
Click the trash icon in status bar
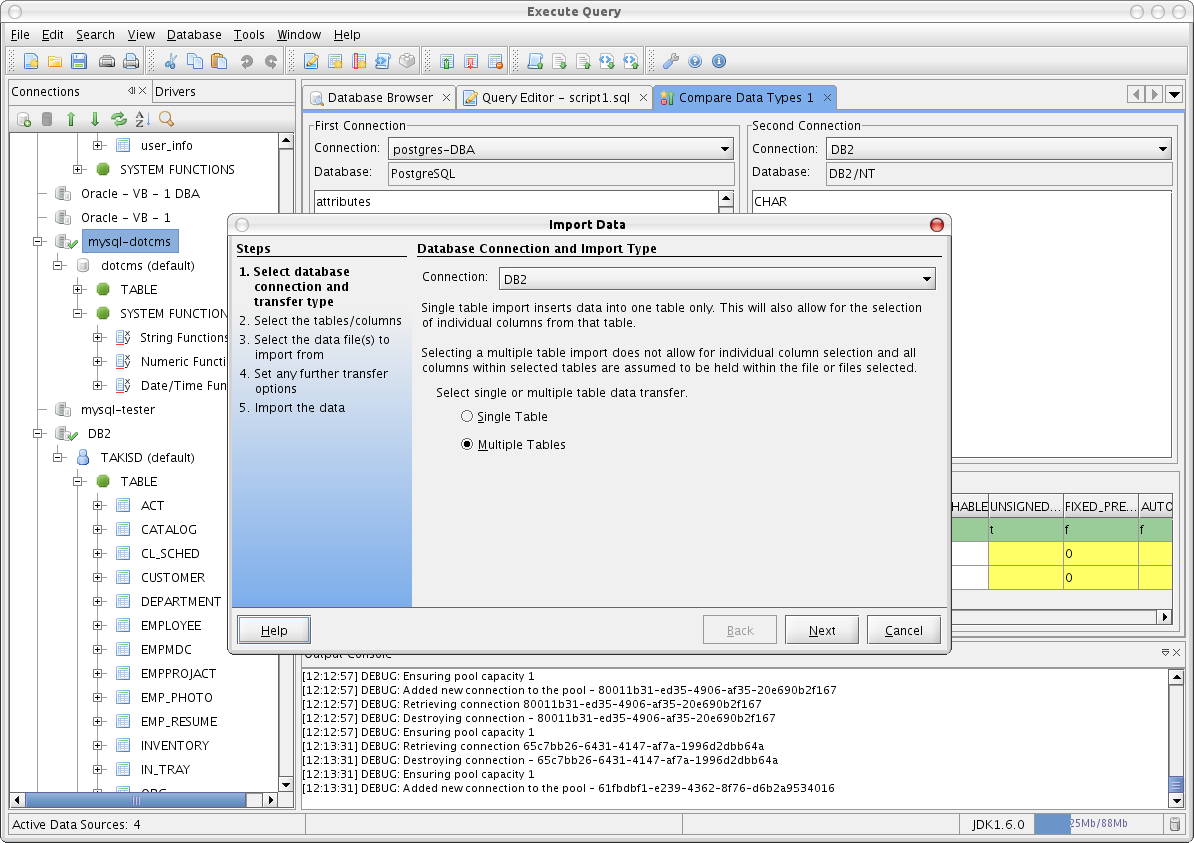[x=1175, y=824]
